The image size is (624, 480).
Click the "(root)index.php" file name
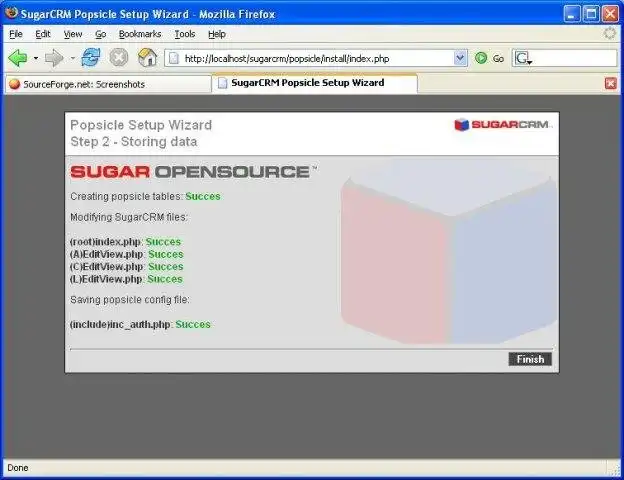point(105,242)
